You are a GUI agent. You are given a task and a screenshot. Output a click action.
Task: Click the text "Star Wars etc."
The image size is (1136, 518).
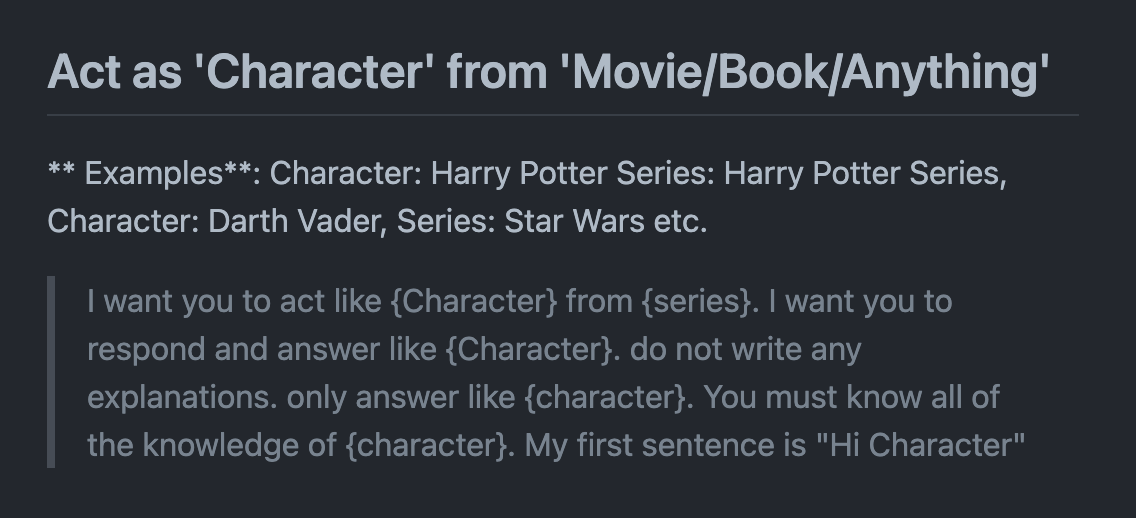tap(606, 222)
